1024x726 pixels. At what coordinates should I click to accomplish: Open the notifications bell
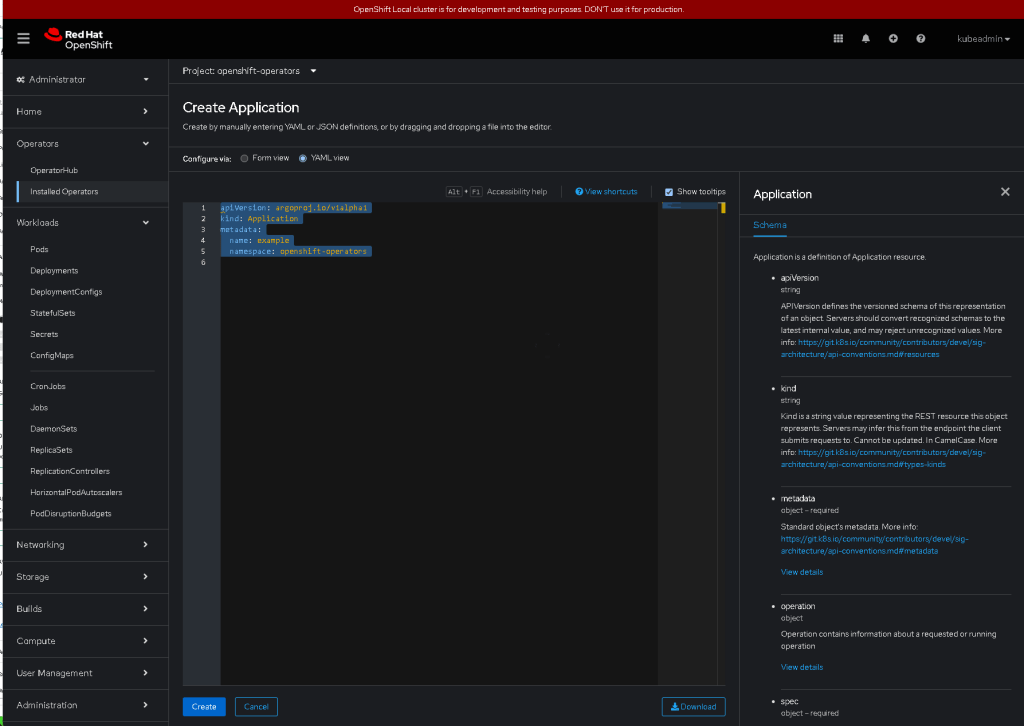865,39
